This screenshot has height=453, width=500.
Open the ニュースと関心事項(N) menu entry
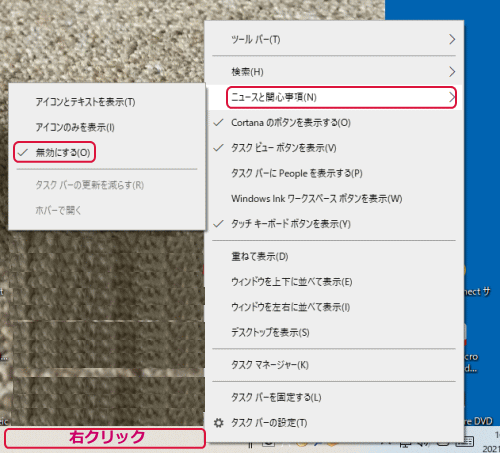(x=334, y=97)
